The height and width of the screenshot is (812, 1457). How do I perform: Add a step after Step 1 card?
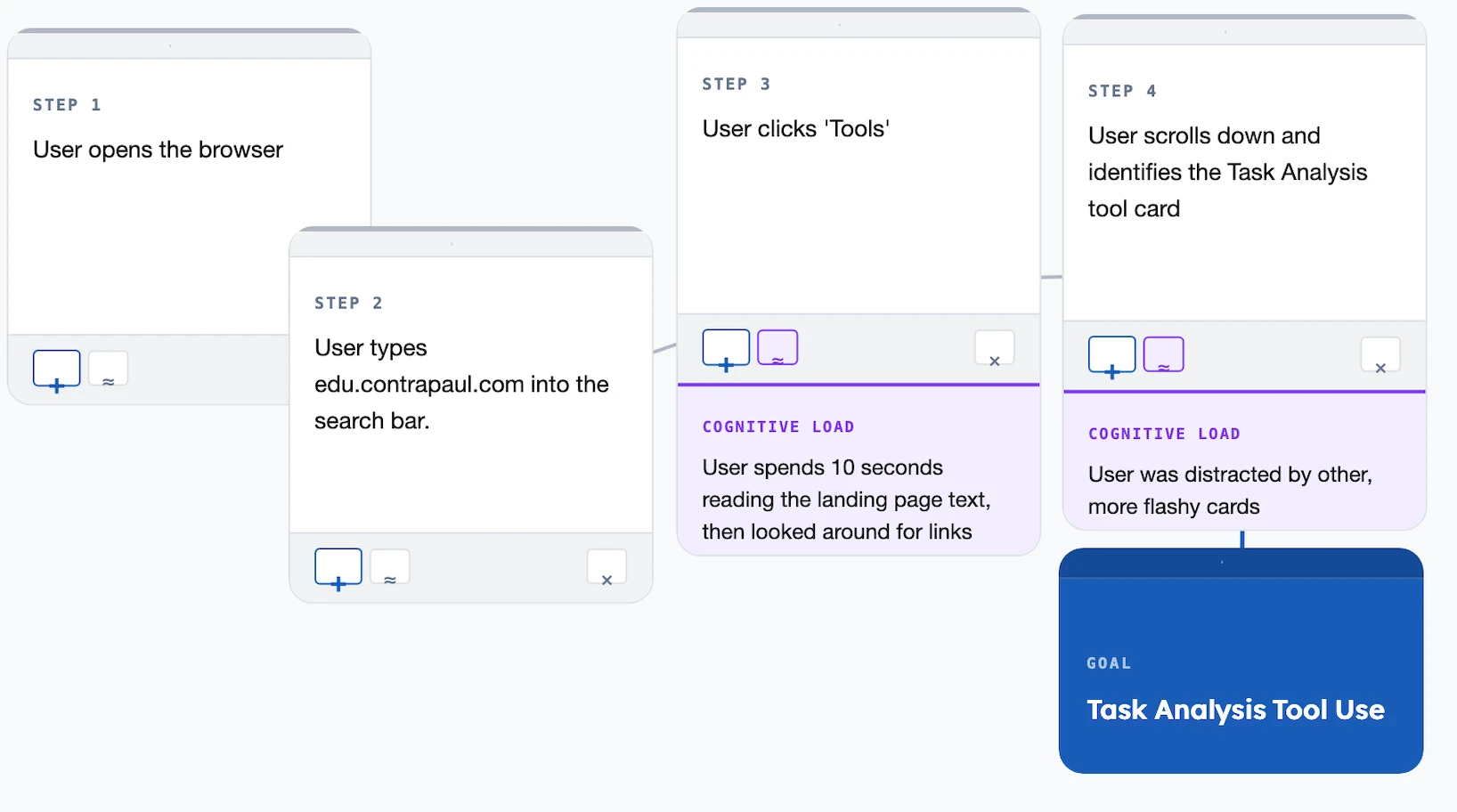pyautogui.click(x=57, y=369)
